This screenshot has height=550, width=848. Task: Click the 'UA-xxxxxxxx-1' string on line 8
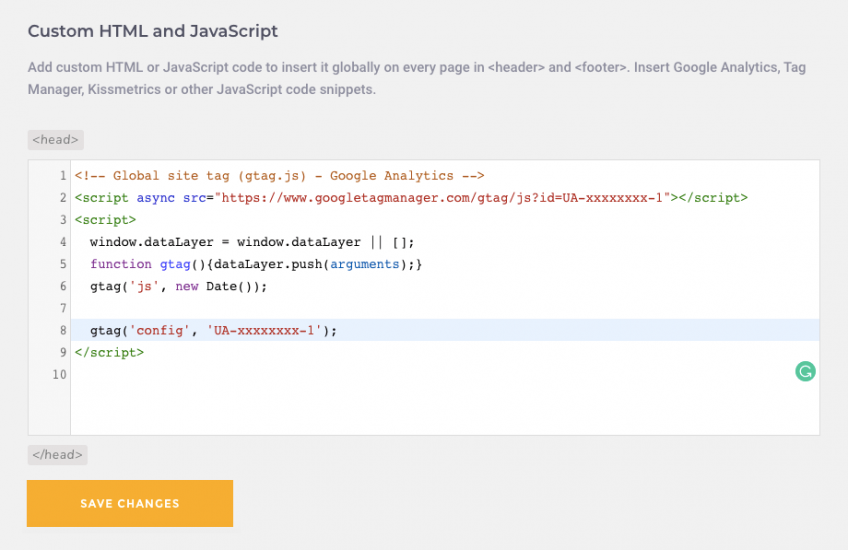[264, 330]
